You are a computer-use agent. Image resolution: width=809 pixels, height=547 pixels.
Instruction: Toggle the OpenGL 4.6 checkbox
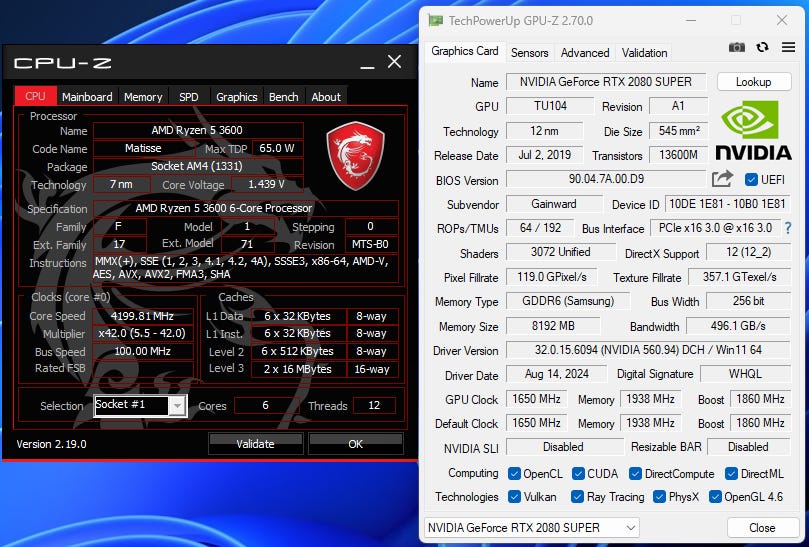click(715, 496)
